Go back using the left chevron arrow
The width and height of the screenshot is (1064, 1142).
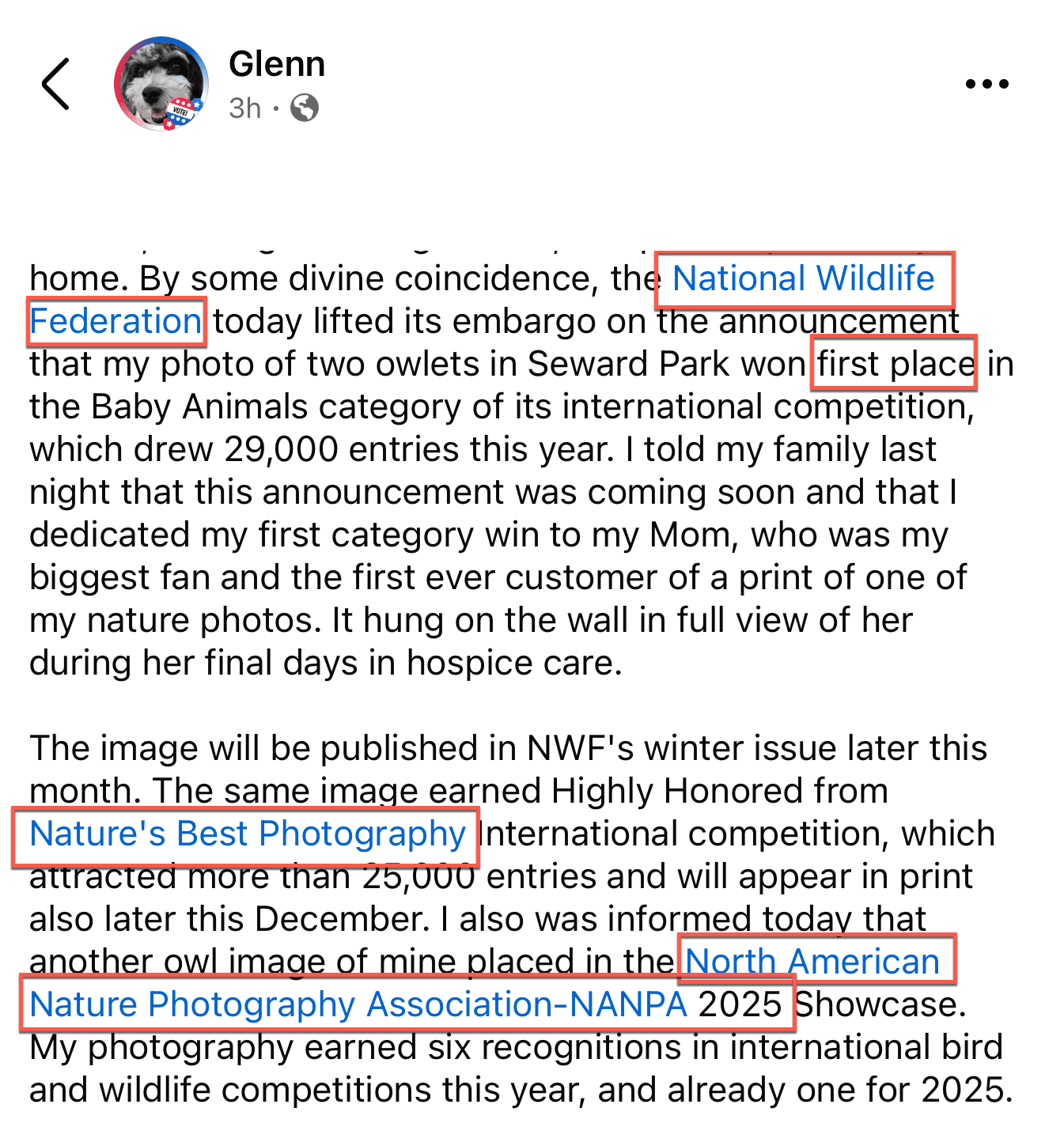pyautogui.click(x=56, y=84)
